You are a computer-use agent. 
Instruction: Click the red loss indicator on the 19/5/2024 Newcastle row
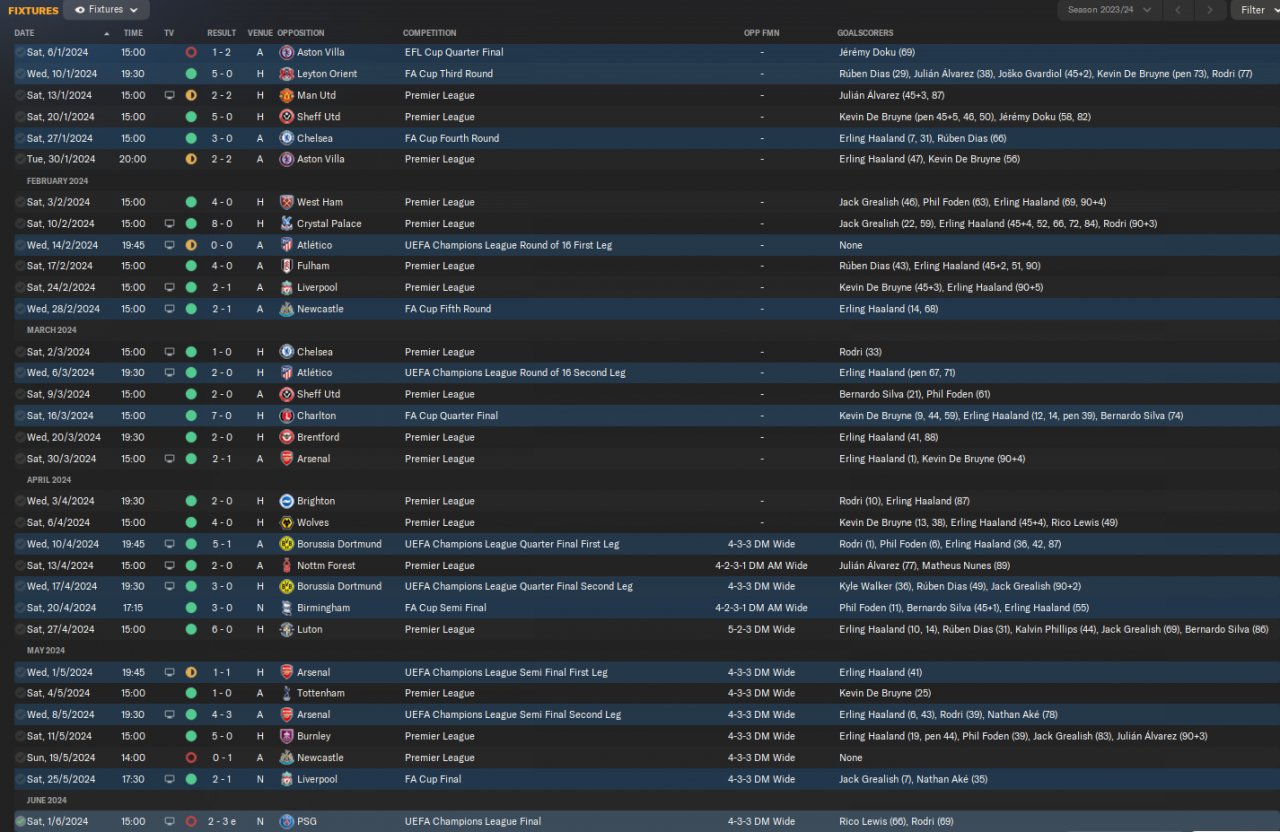[191, 758]
